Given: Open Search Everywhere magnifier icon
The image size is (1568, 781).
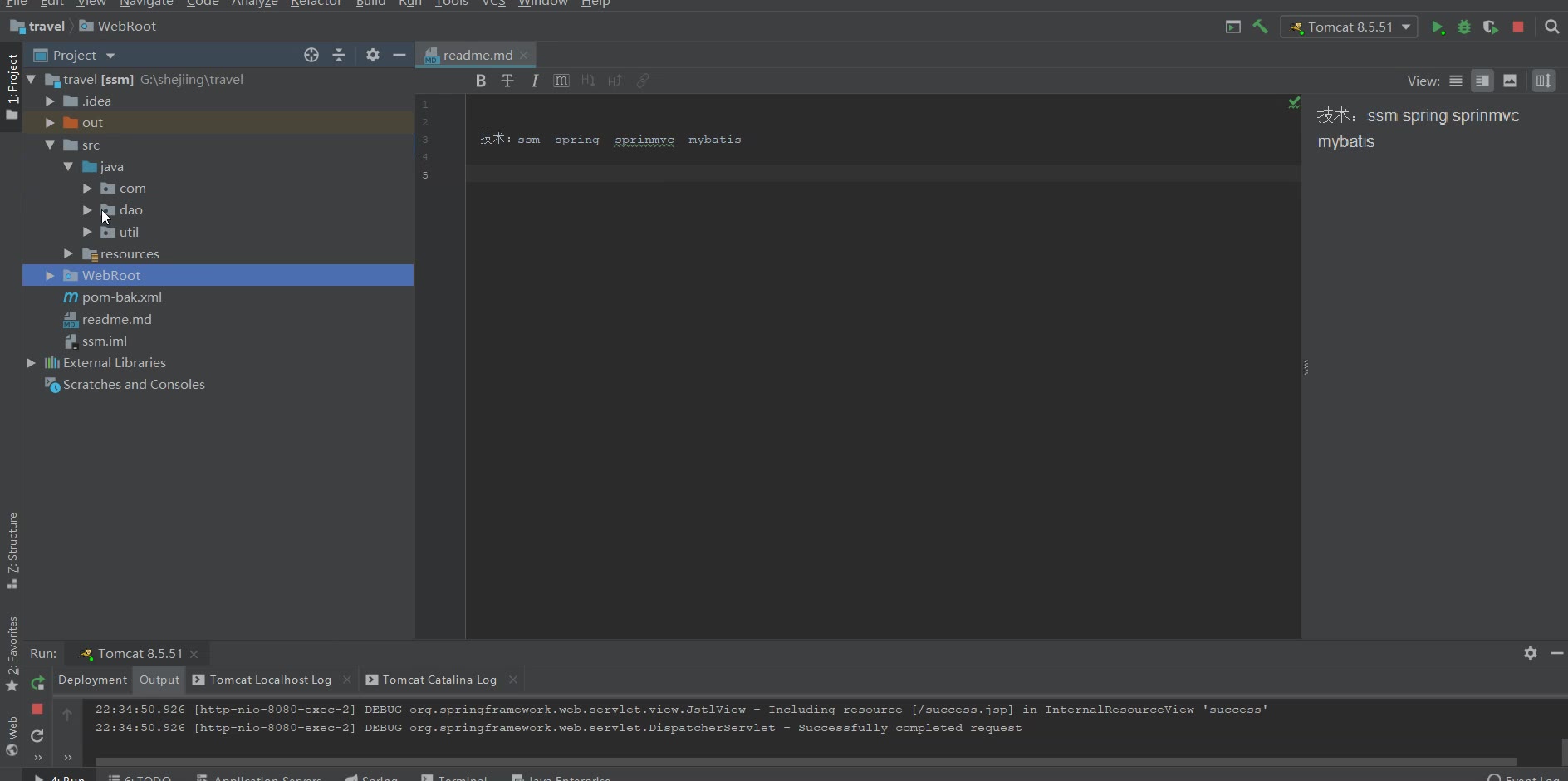Looking at the screenshot, I should [1551, 27].
